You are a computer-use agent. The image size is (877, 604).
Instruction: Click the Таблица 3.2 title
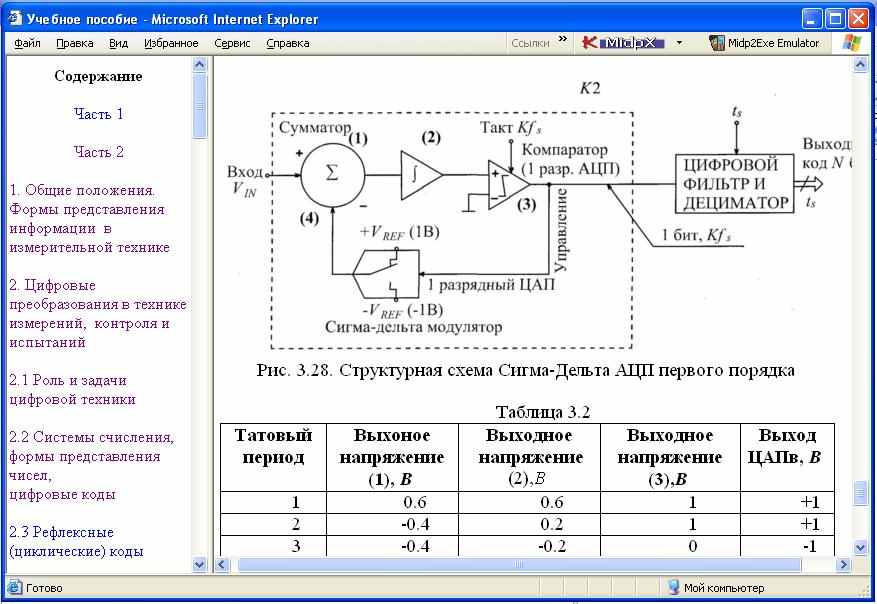point(543,412)
